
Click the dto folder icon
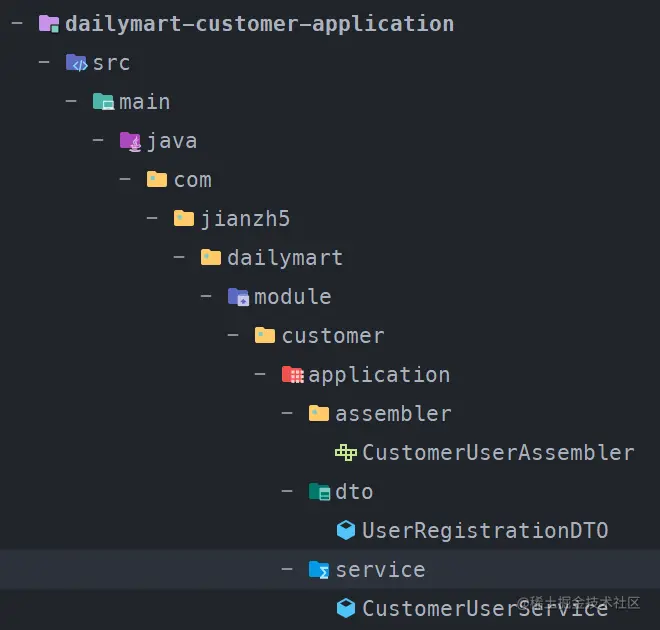[x=319, y=492]
